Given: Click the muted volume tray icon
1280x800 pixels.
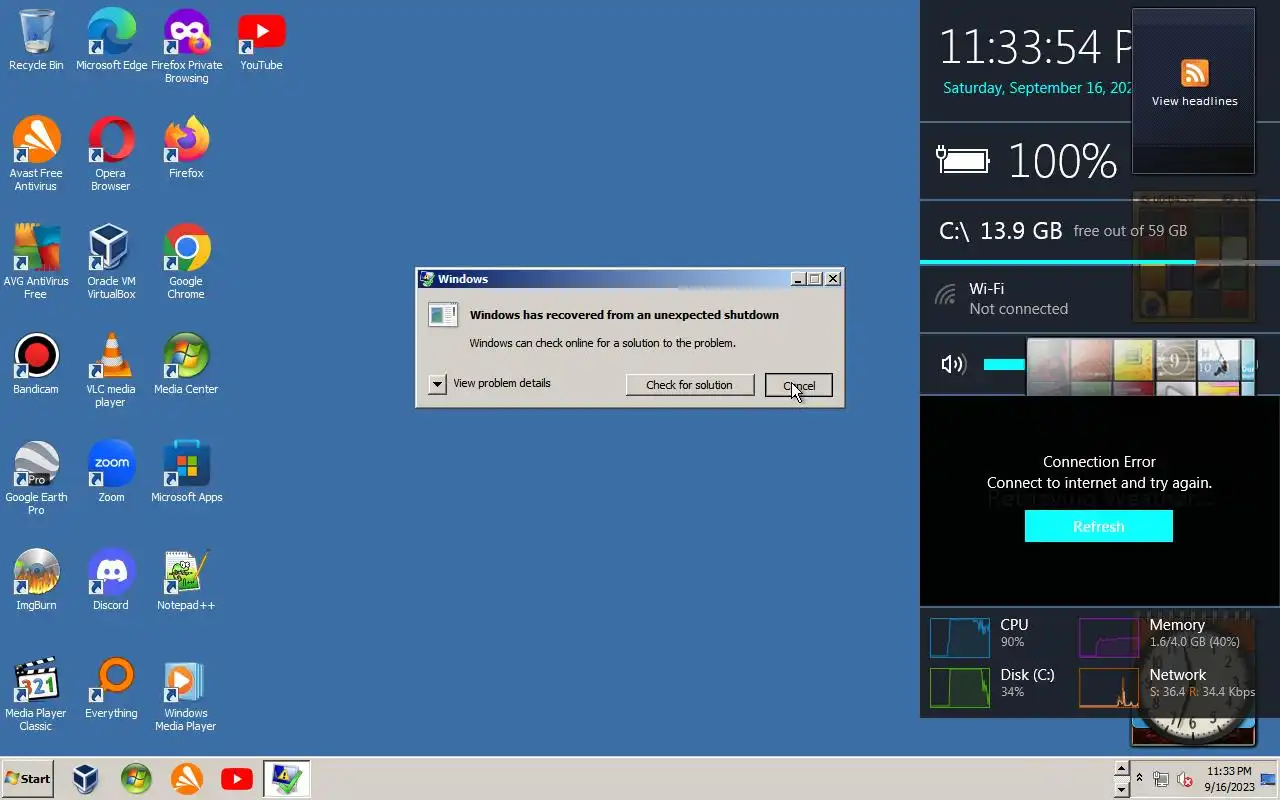Looking at the screenshot, I should coord(1185,779).
